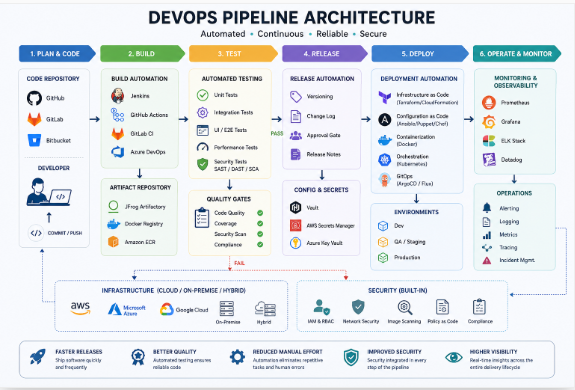Click the AWS logo in Infrastructure
Viewport: 575px width, 390px height.
tap(80, 308)
